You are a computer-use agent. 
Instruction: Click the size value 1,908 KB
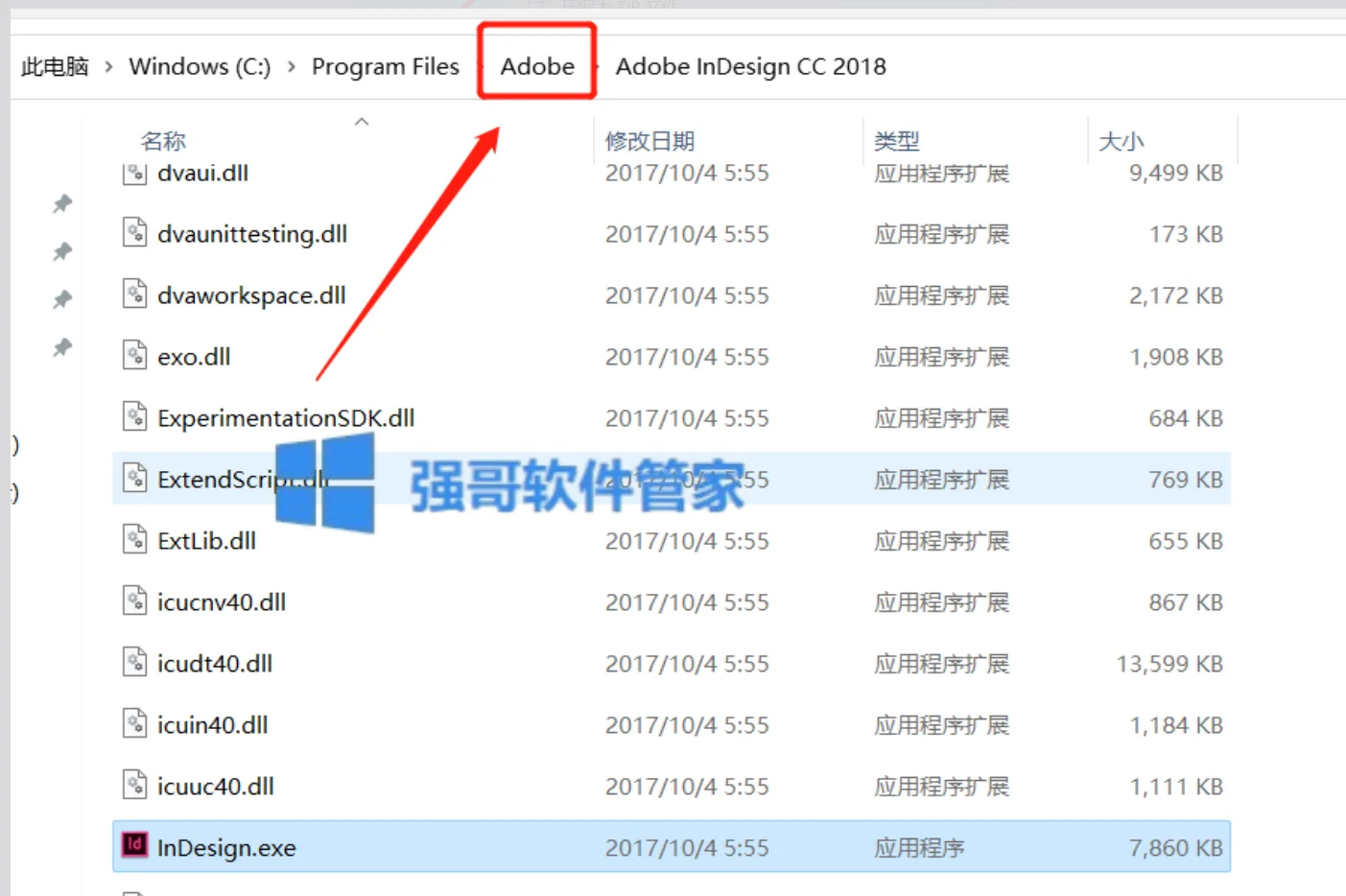pyautogui.click(x=1176, y=357)
